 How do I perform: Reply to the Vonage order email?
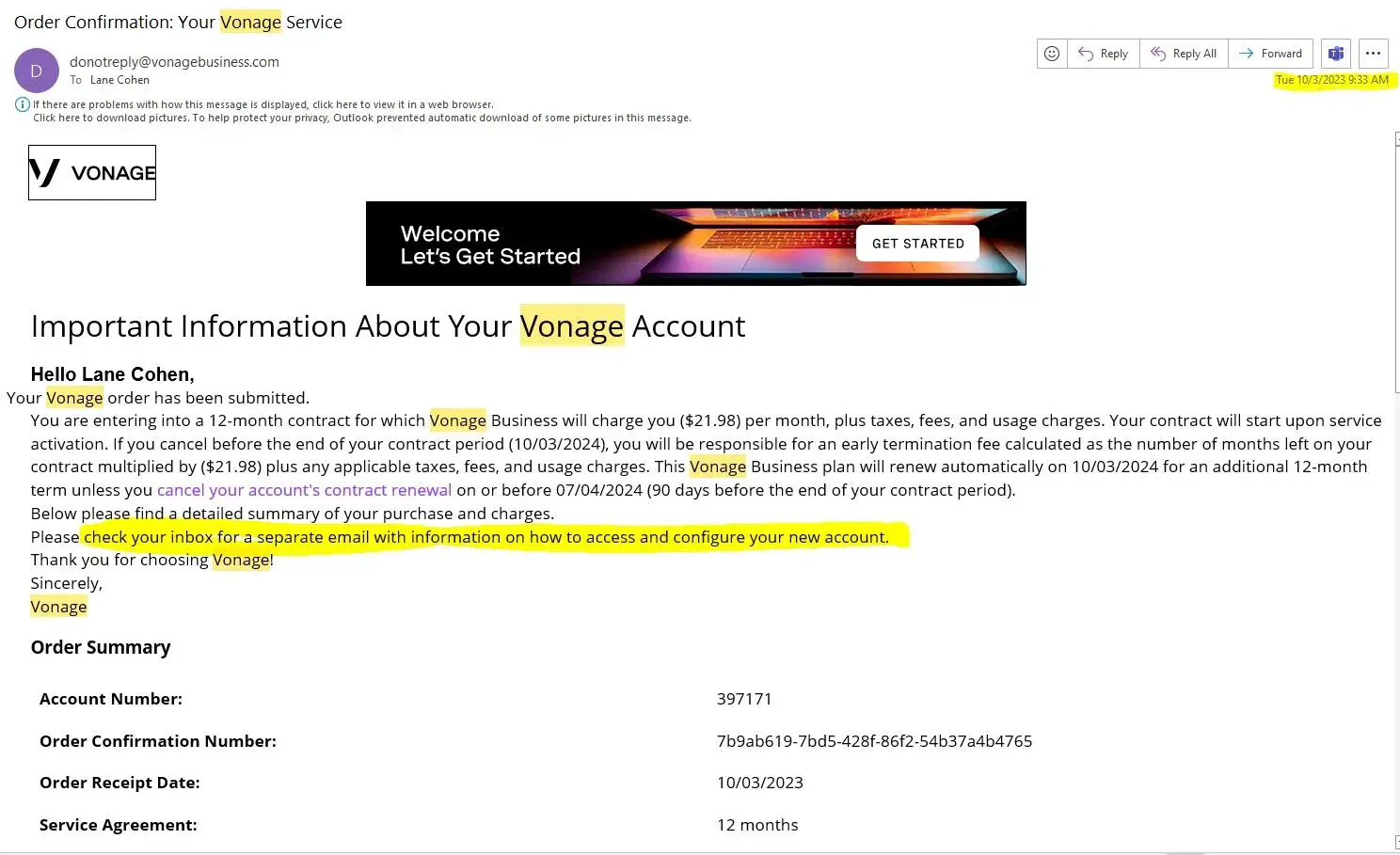[x=1104, y=54]
